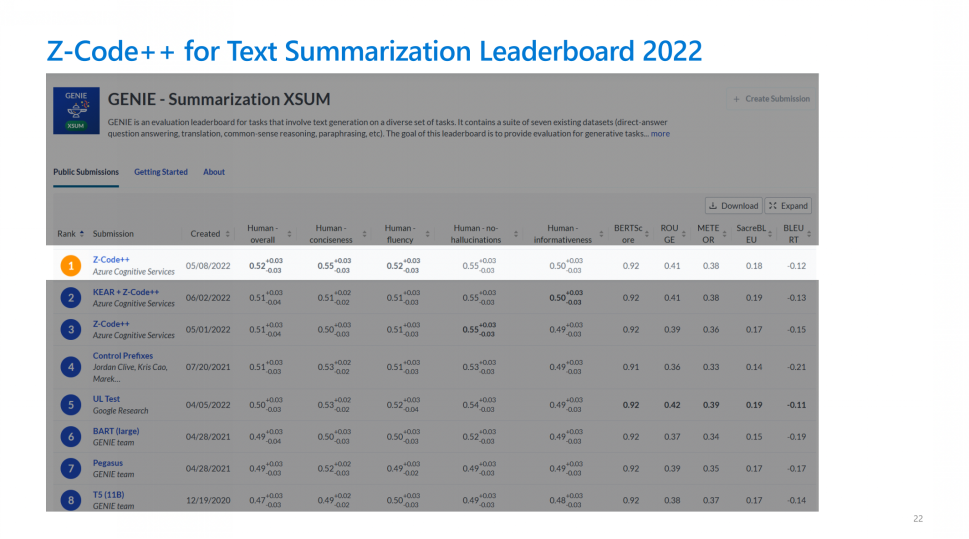
Task: Click the rank 5 badge for UL Test
Action: (70, 405)
